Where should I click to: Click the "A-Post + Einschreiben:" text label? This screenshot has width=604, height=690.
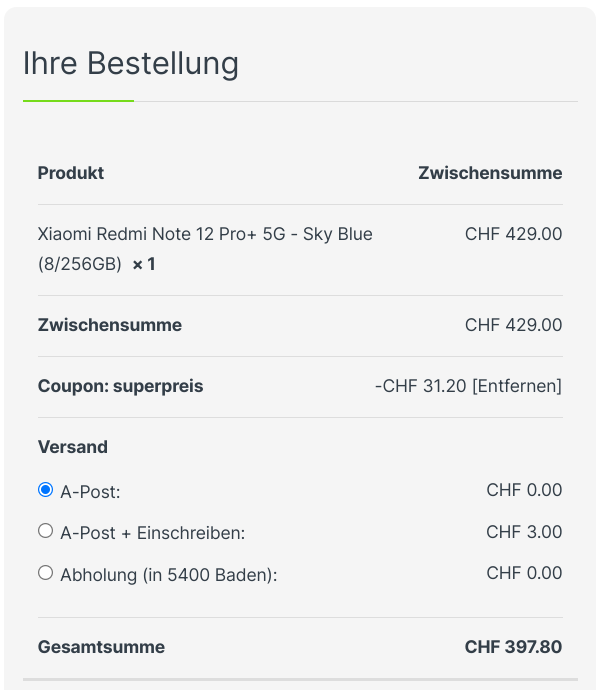coord(152,533)
